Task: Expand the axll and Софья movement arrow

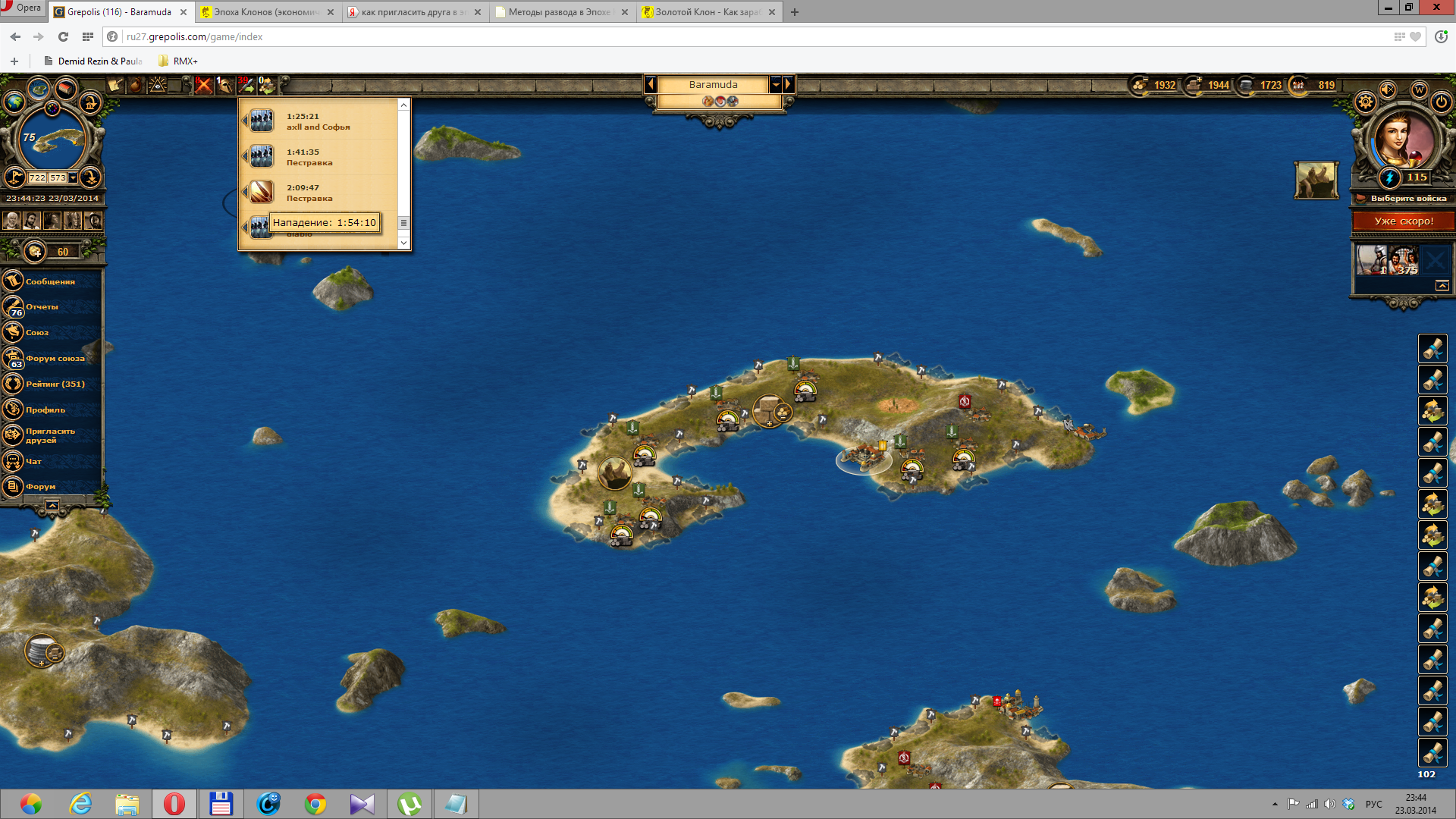Action: tap(246, 121)
